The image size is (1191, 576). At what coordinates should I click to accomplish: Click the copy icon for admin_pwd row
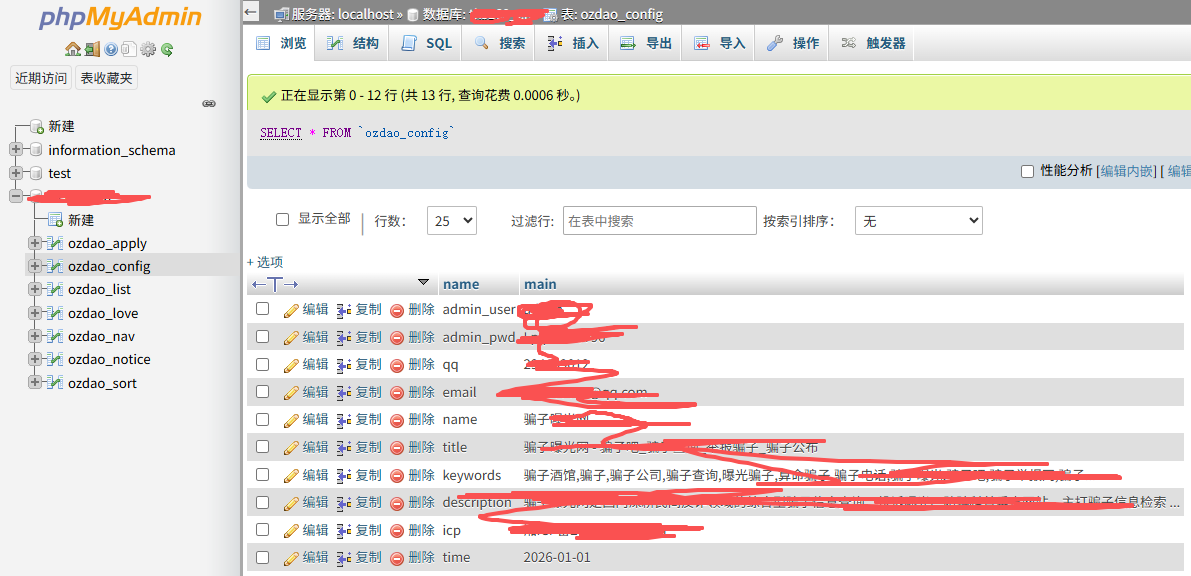coord(344,337)
